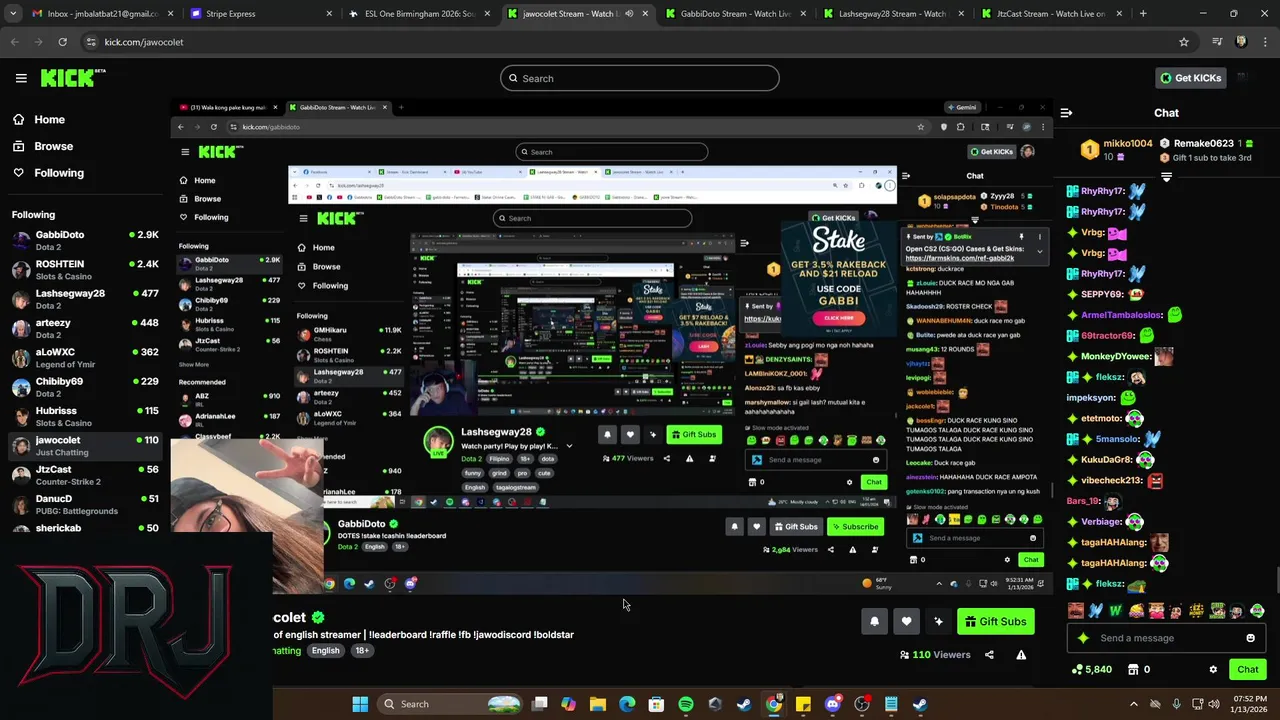Open ROSHTEIN channel in Following list
This screenshot has width=1280, height=720.
(85, 270)
